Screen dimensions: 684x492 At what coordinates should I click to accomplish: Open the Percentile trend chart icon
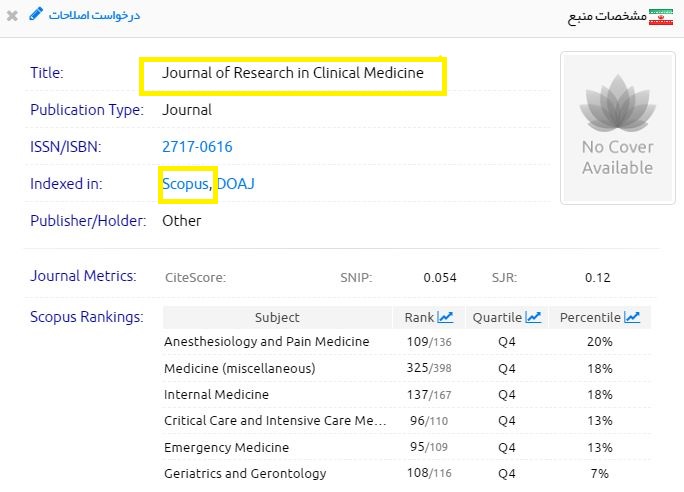click(x=632, y=317)
